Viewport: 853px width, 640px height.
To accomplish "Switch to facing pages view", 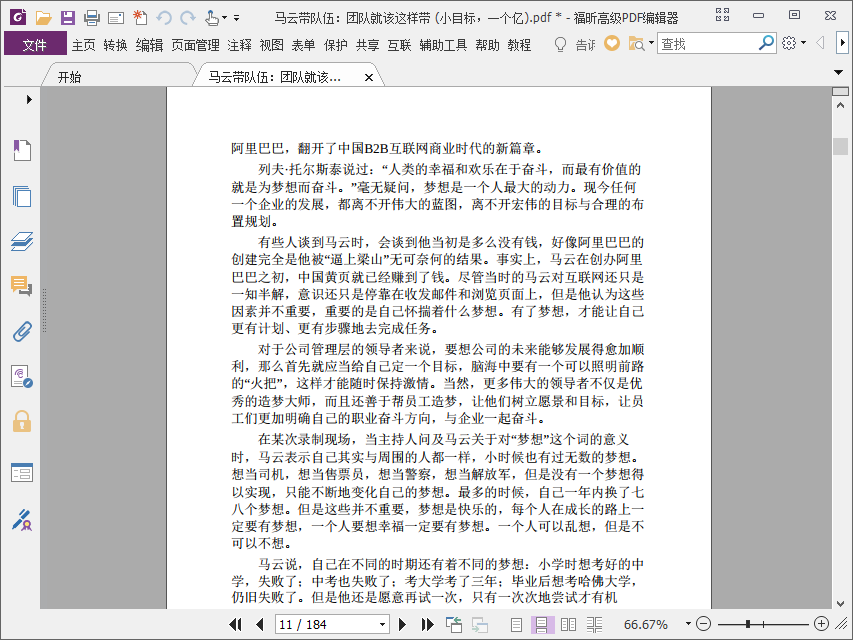I will click(568, 624).
